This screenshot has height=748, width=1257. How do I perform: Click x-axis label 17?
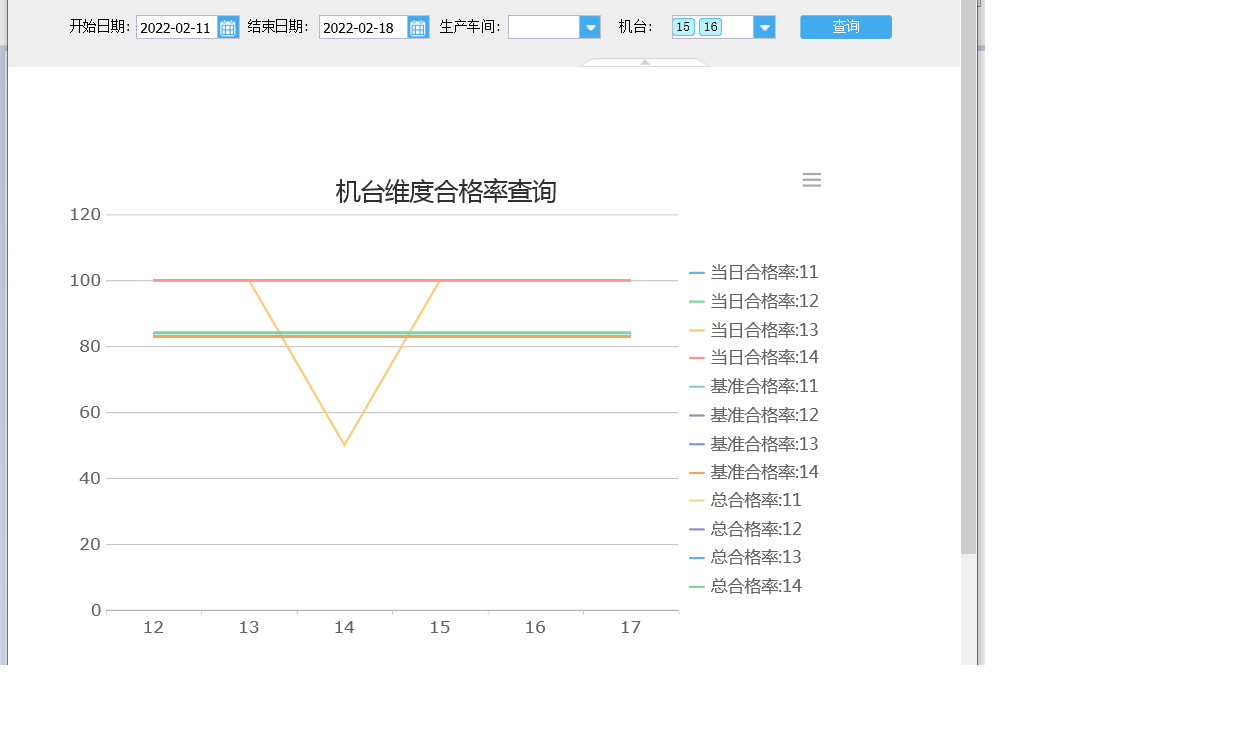630,628
